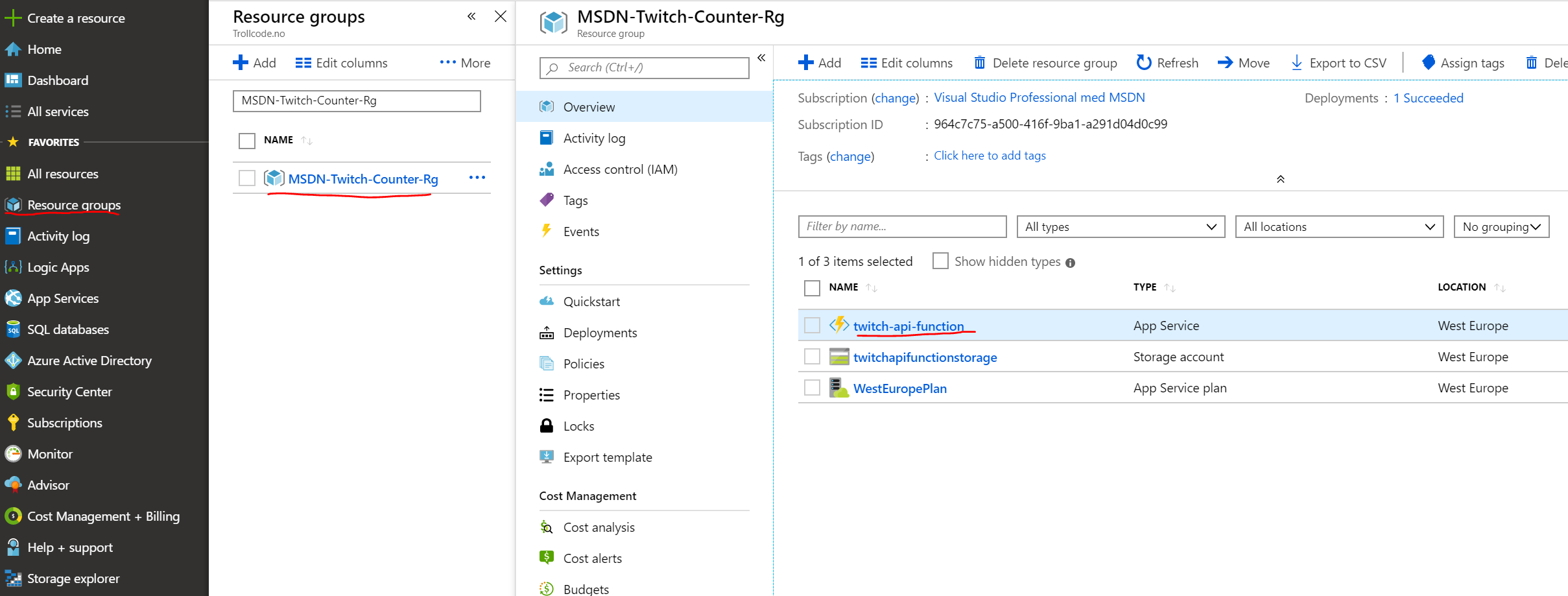Select Overview in resource group menu
The height and width of the screenshot is (596, 1568).
click(645, 106)
